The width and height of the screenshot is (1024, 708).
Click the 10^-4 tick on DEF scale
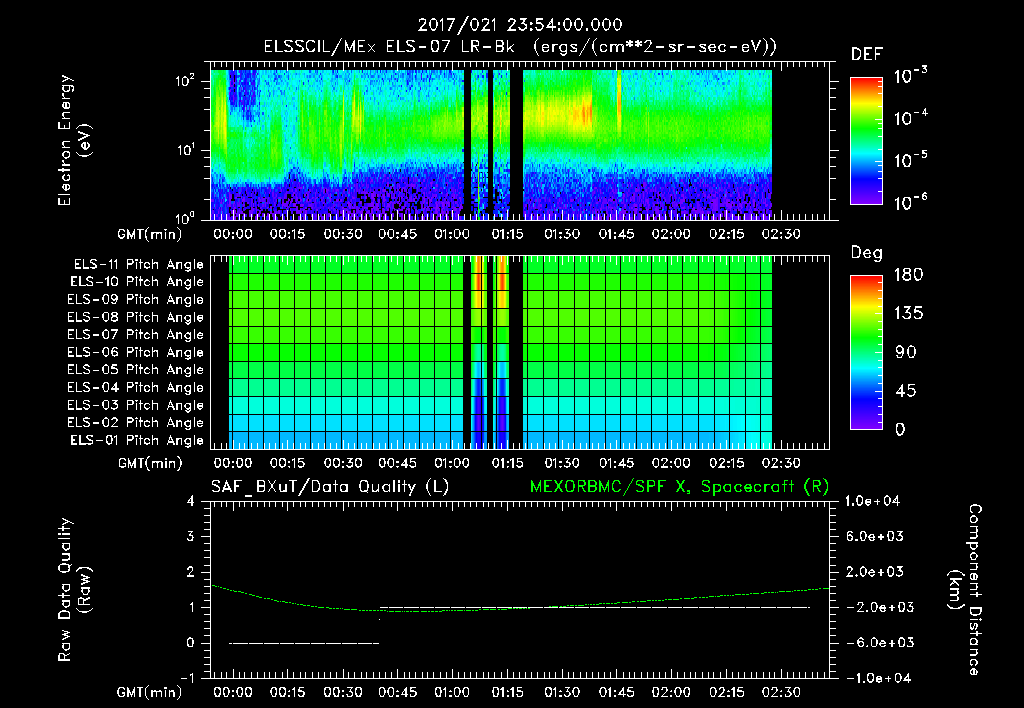(x=910, y=118)
